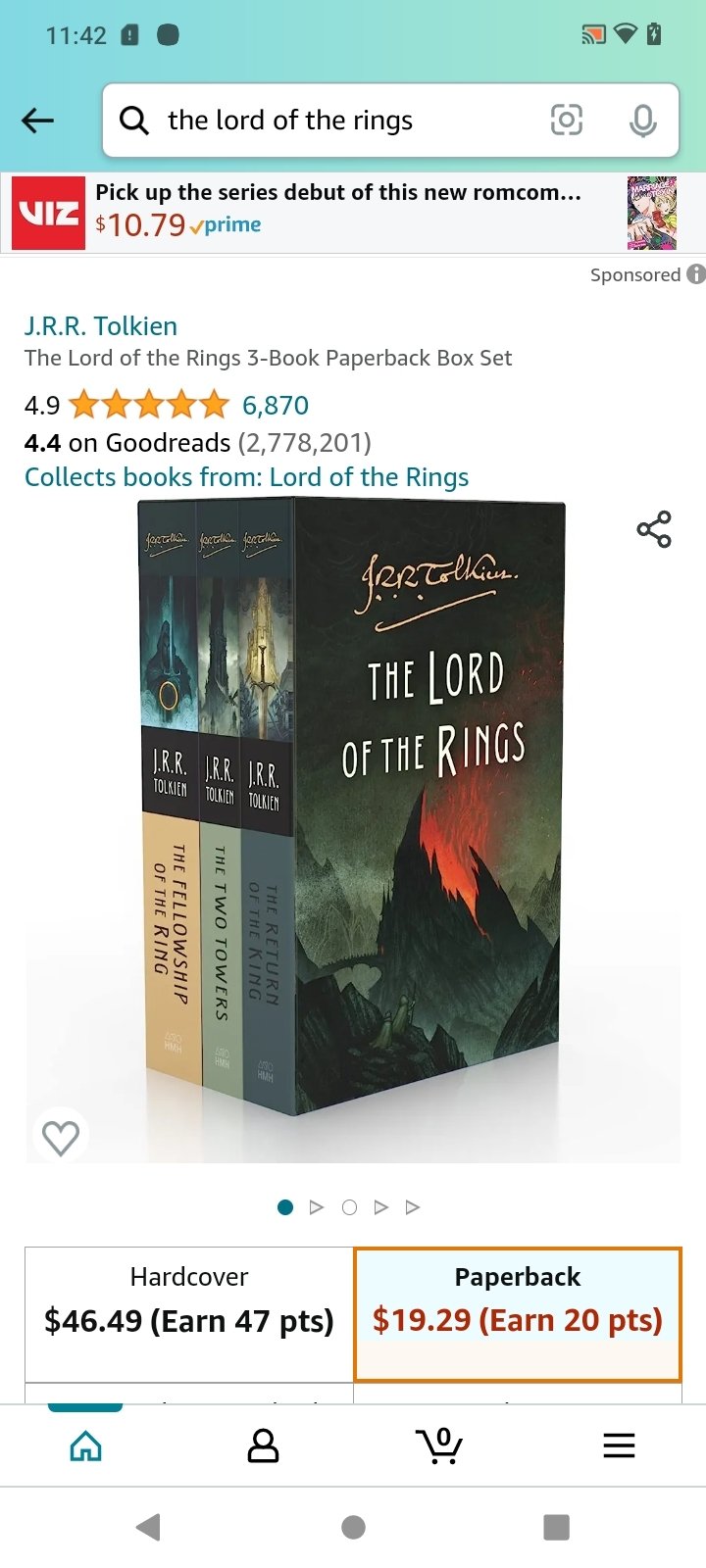706x1568 pixels.
Task: Add to wishlist with heart icon
Action: click(x=61, y=1137)
